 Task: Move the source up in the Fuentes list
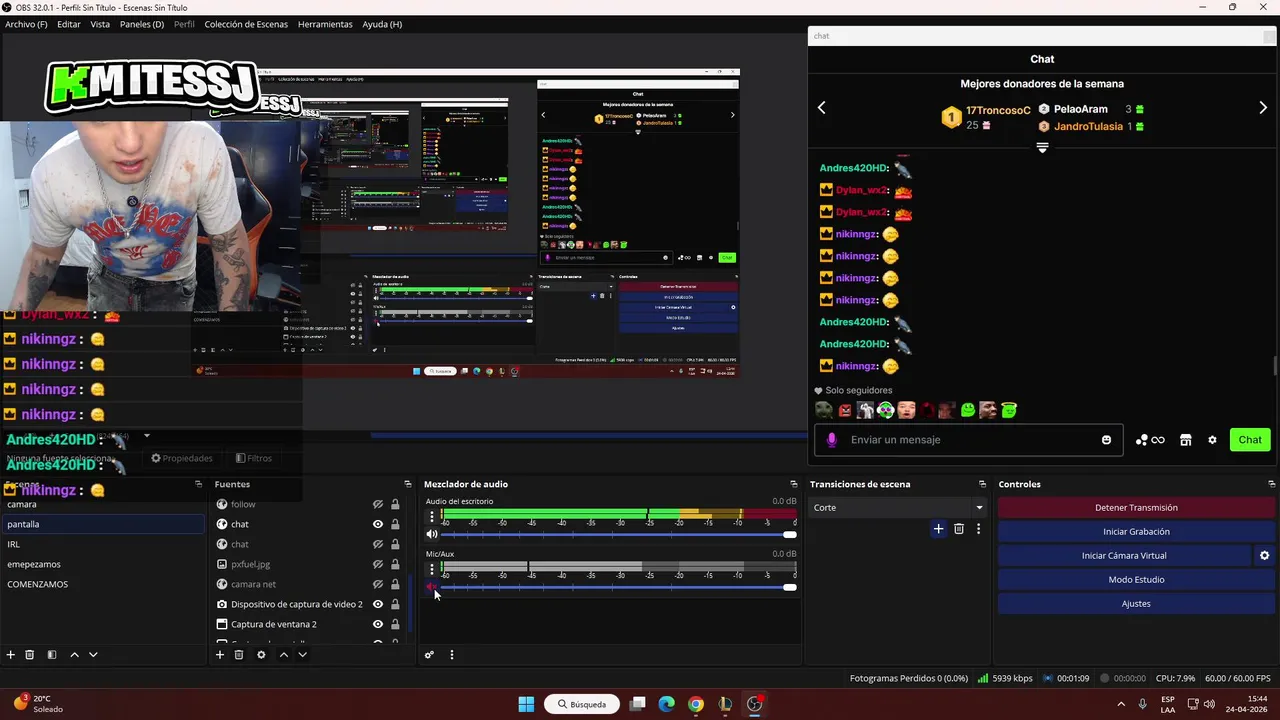[x=283, y=655]
